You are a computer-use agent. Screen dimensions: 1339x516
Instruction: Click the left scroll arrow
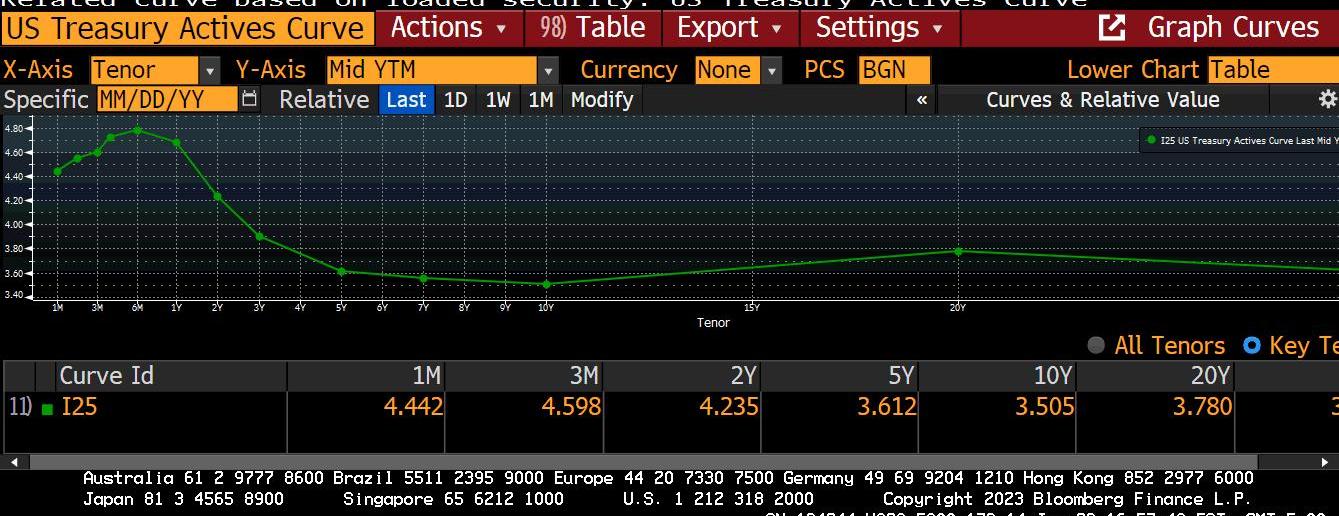click(14, 462)
